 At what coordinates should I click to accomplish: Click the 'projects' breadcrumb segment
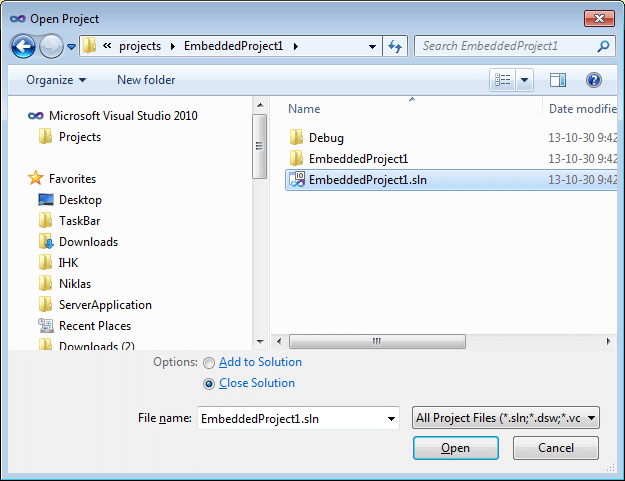(x=140, y=46)
